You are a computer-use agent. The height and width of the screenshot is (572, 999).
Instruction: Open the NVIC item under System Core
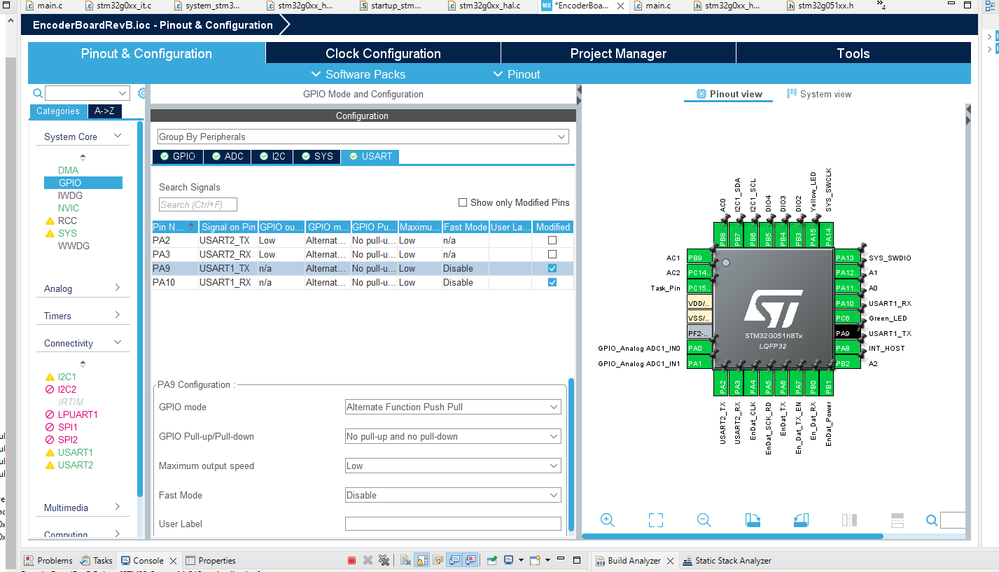point(68,208)
